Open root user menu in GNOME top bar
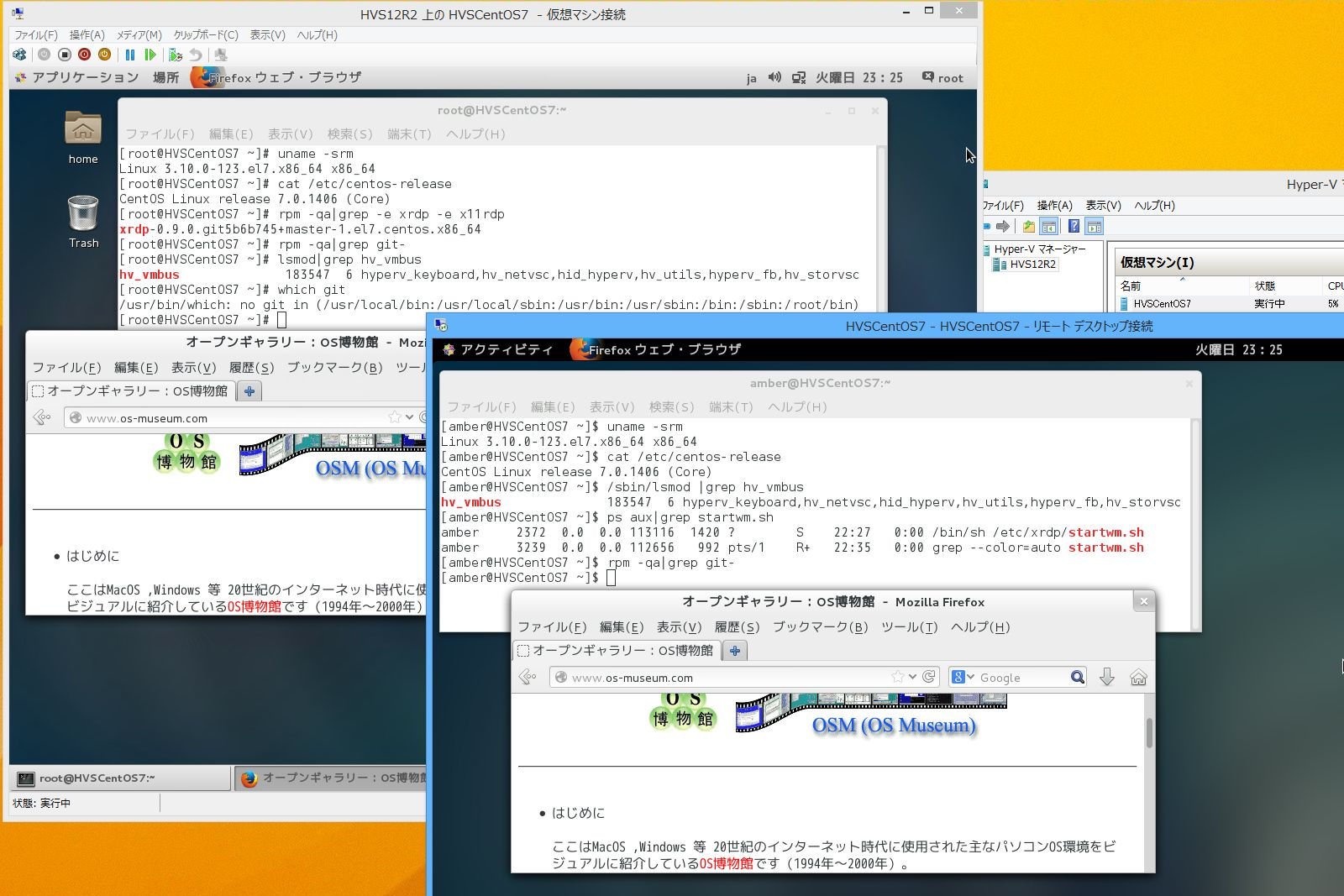 (942, 77)
